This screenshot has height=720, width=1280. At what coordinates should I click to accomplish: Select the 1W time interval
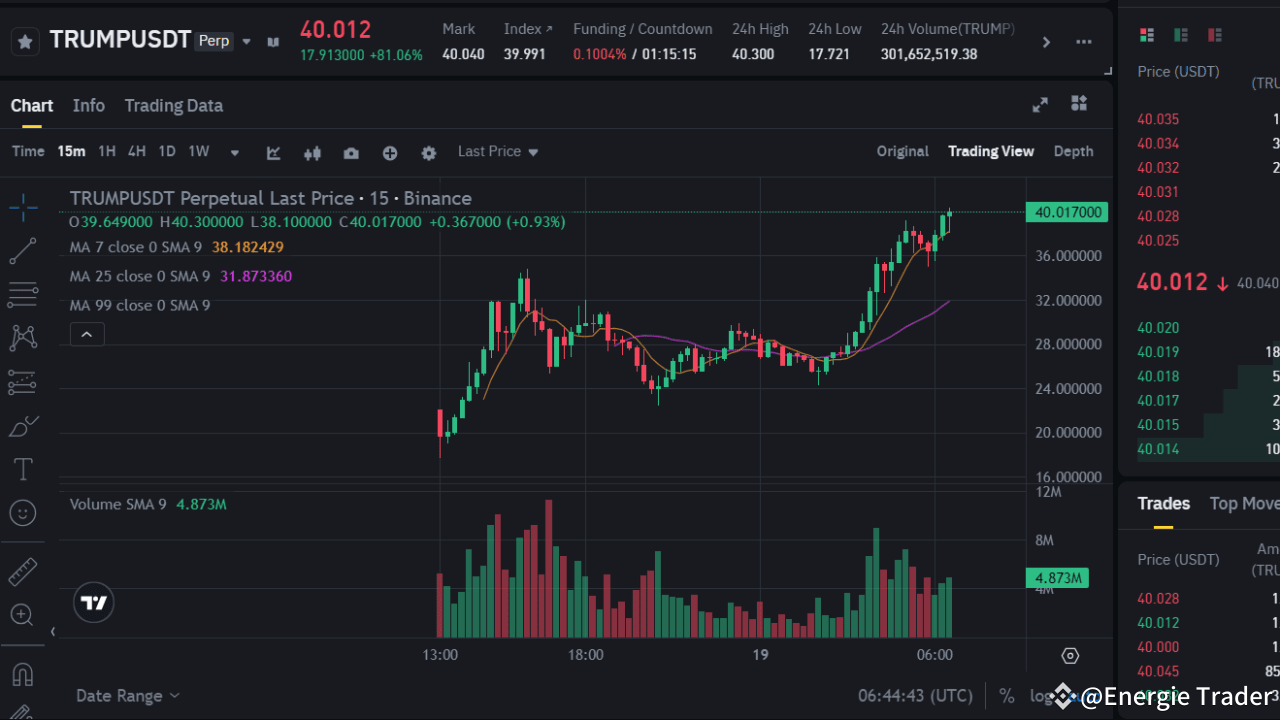click(x=199, y=152)
